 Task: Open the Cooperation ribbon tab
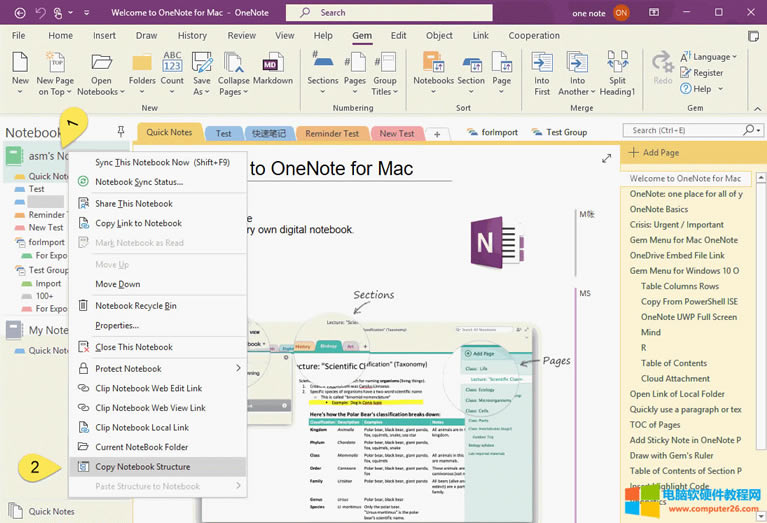pyautogui.click(x=534, y=35)
